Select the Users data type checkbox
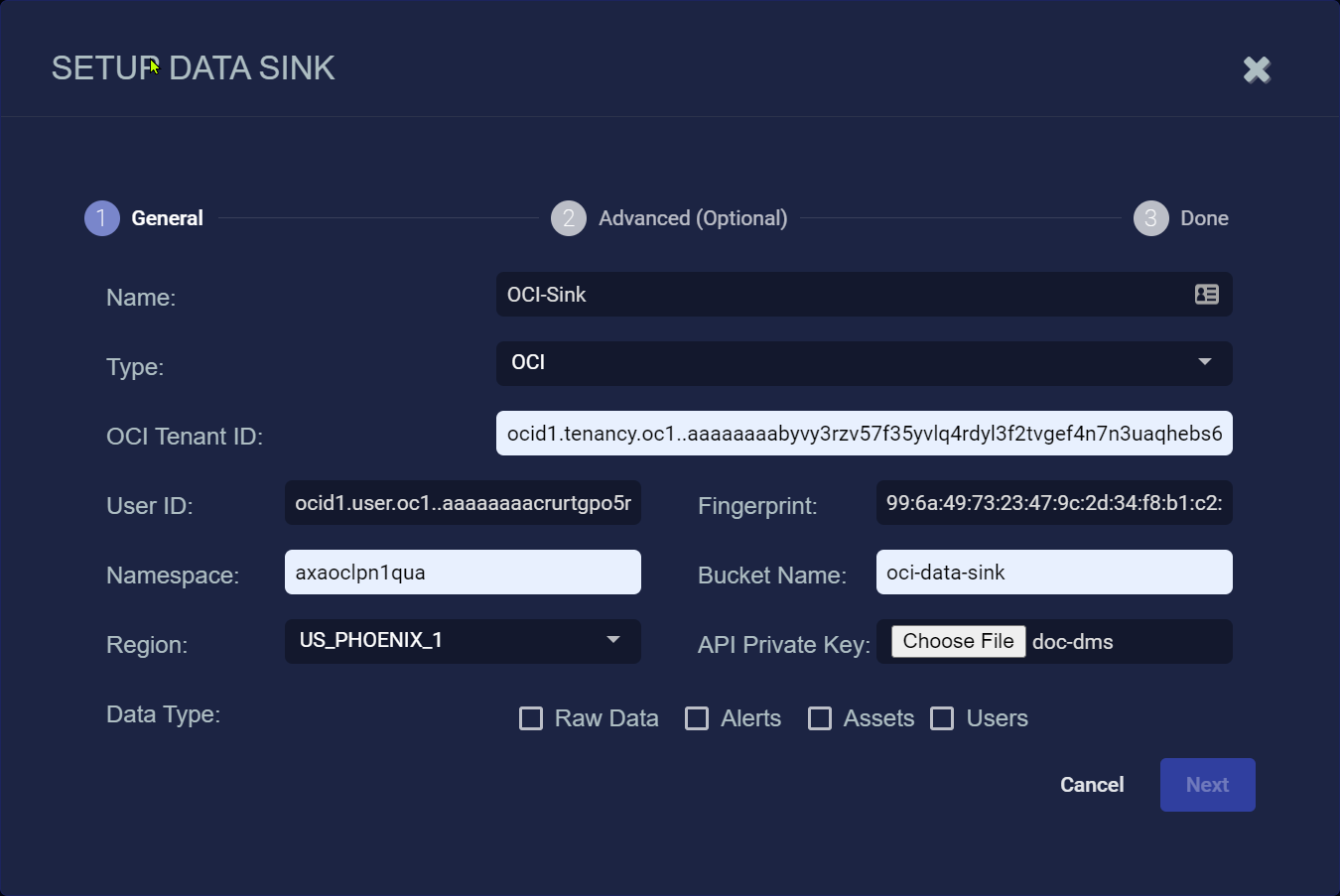1340x896 pixels. tap(942, 718)
